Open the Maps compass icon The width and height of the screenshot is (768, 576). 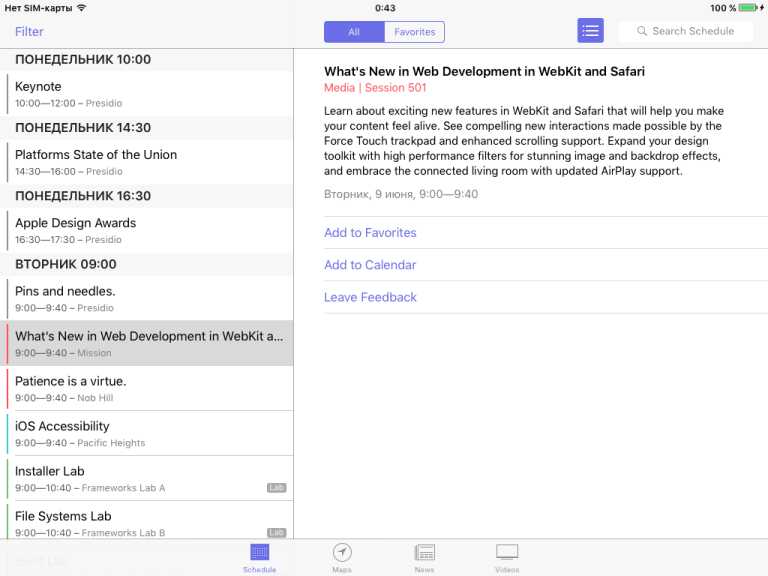pos(342,552)
